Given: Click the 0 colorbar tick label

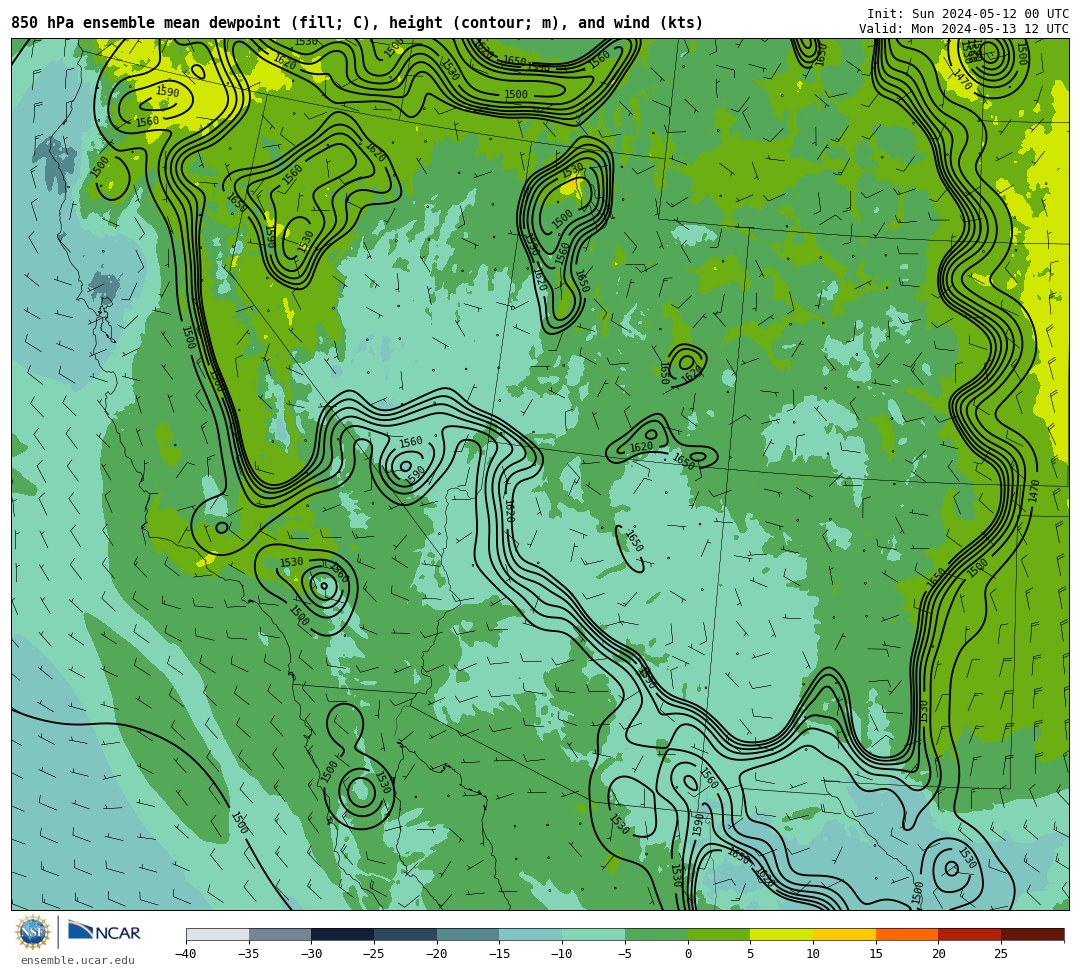Looking at the screenshot, I should point(688,954).
